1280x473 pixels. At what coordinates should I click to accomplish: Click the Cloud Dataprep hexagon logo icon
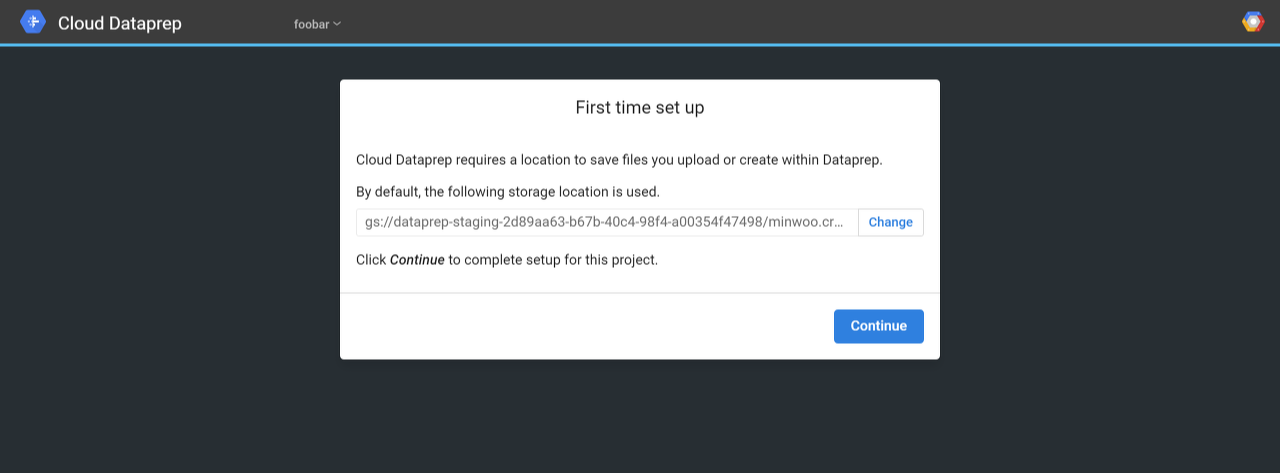tap(33, 21)
